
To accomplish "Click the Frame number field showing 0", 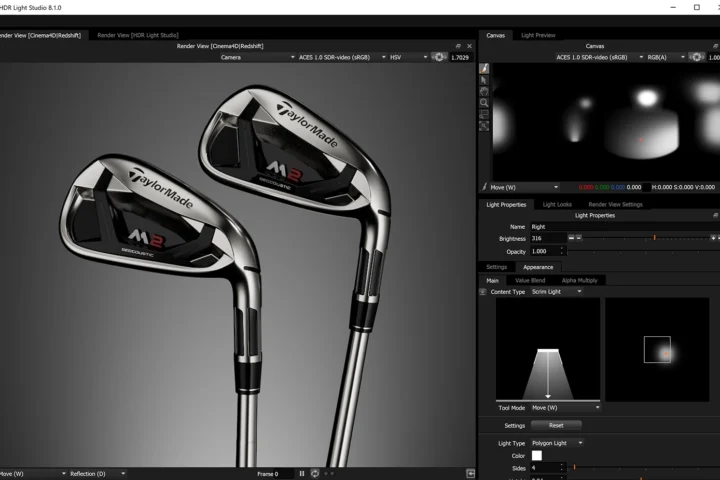I will 284,474.
